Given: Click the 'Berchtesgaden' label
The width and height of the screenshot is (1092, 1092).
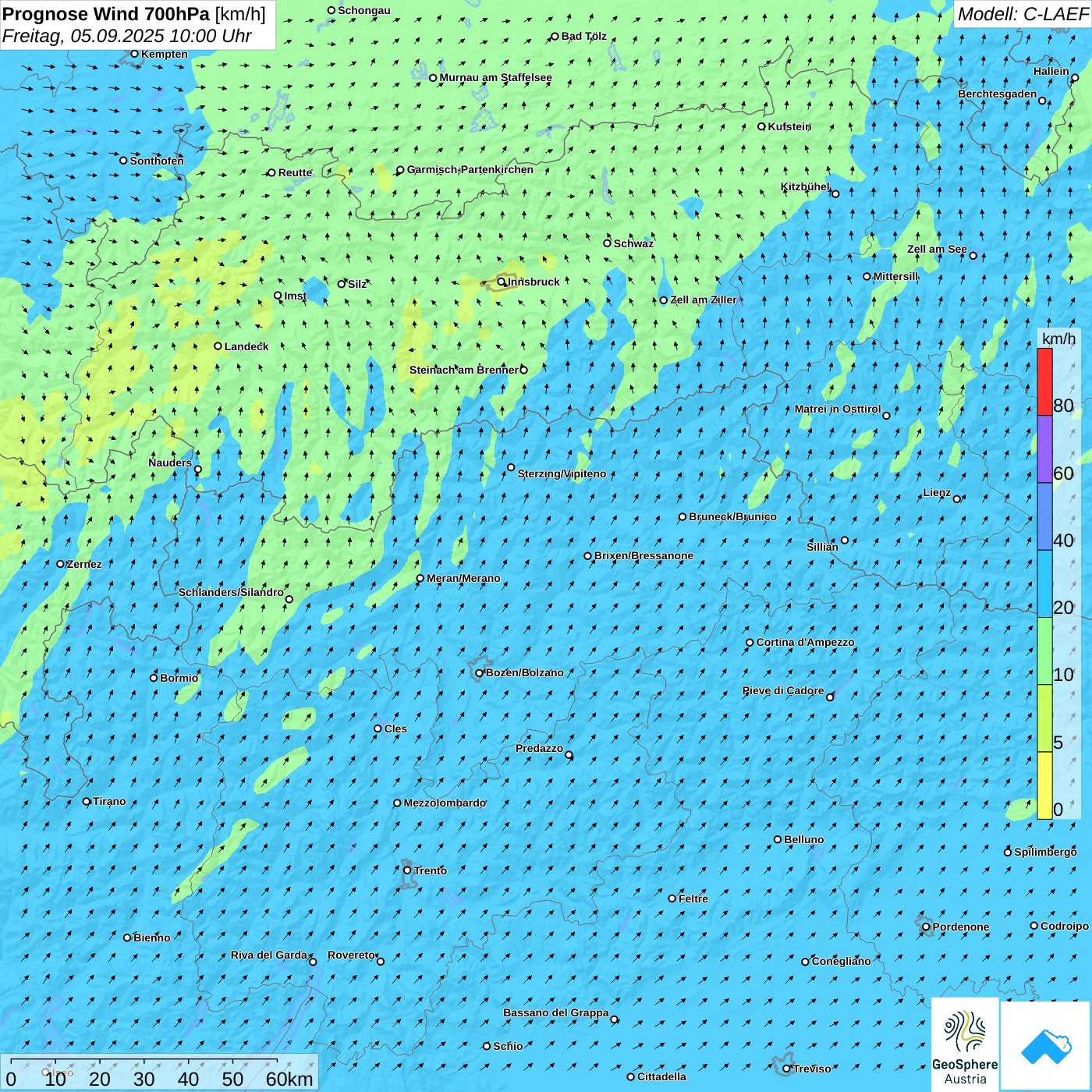Looking at the screenshot, I should click(x=998, y=94).
